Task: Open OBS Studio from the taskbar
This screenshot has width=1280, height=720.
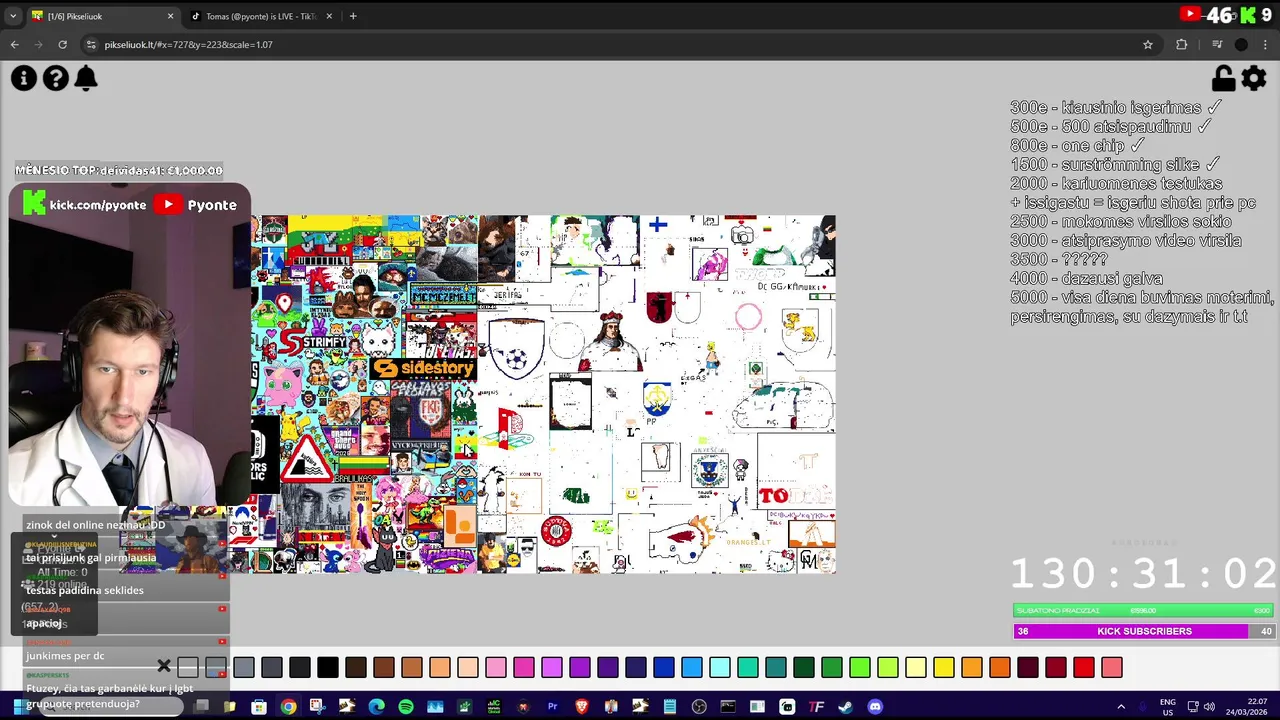Action: tap(699, 707)
